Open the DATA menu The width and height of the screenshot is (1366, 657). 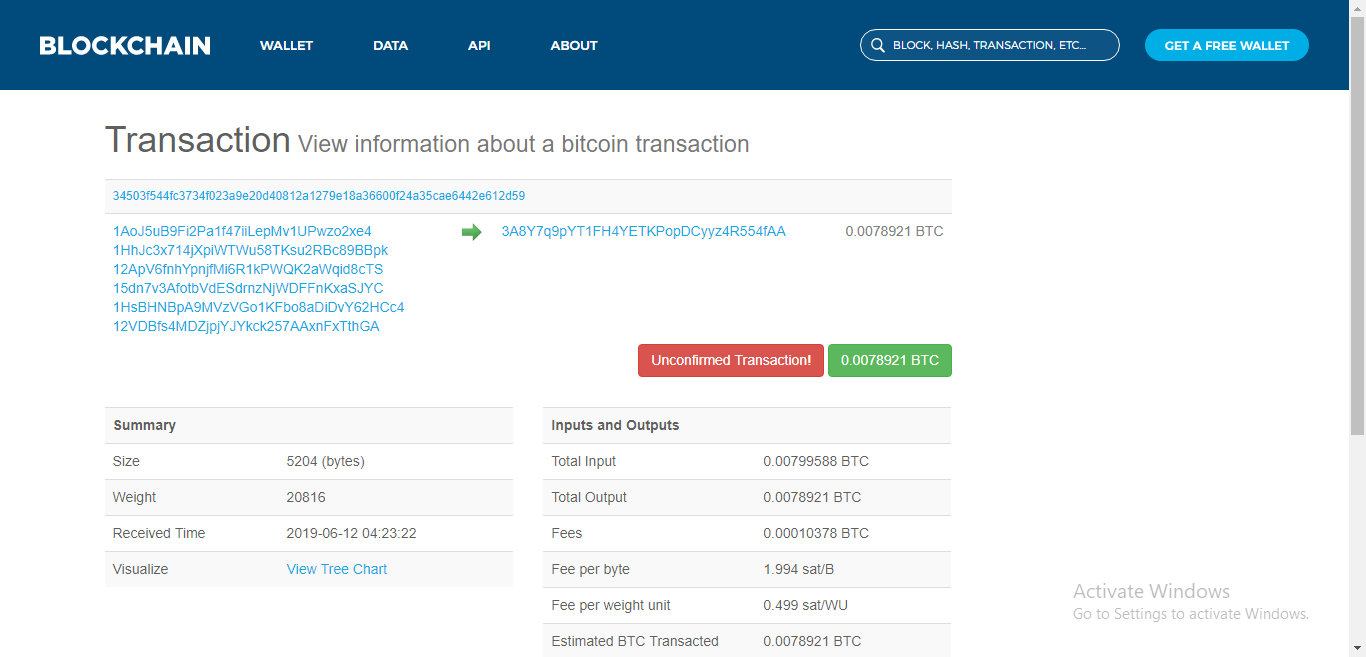390,45
